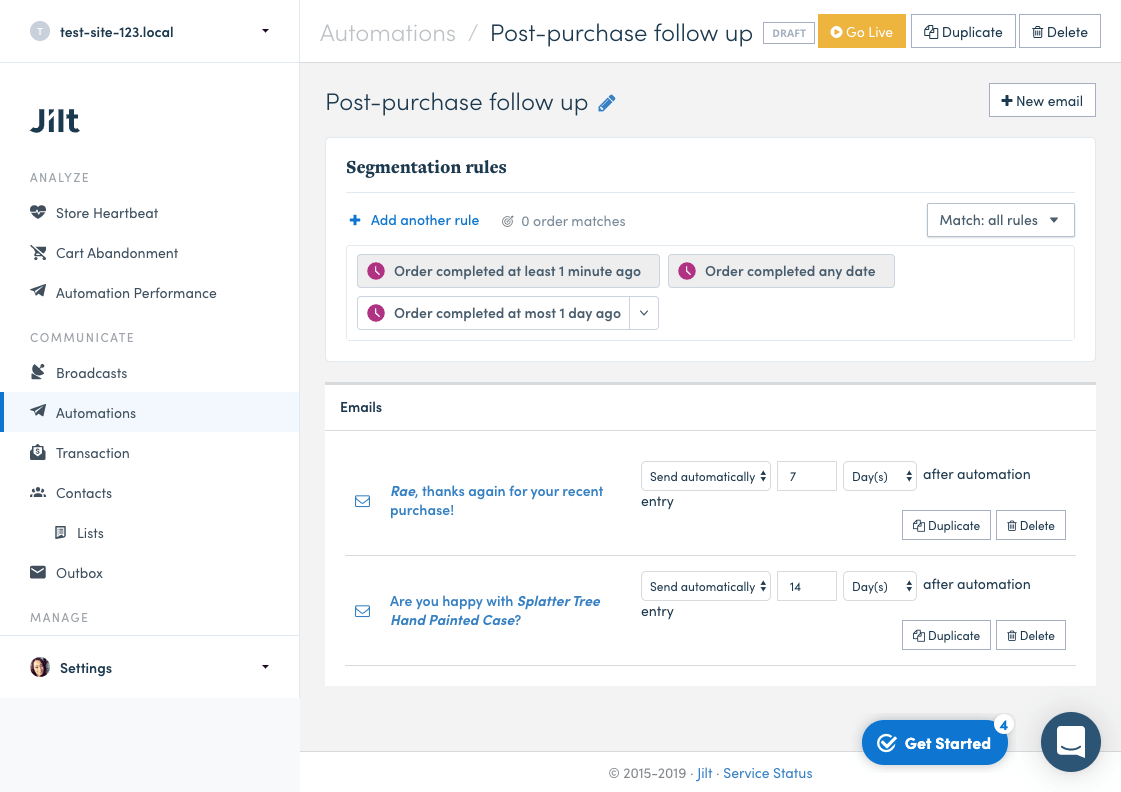Click the delay field showing 7
Image resolution: width=1121 pixels, height=792 pixels.
coord(806,477)
